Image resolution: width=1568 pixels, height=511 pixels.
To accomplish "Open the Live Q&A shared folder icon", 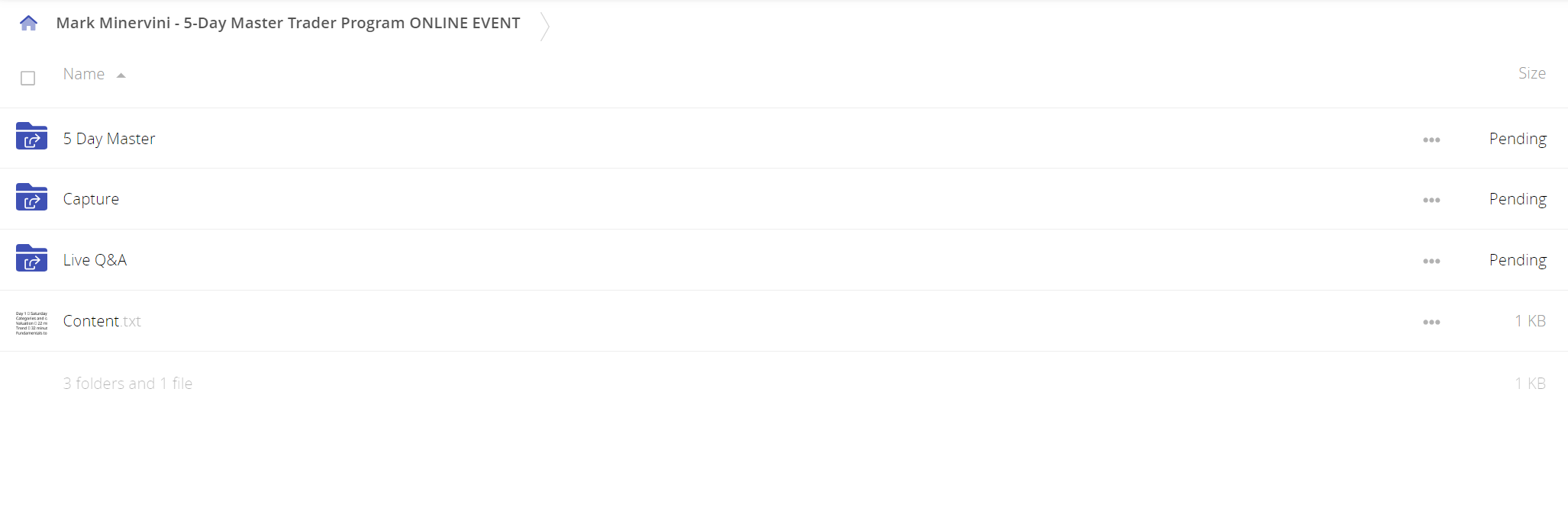I will coord(31,259).
